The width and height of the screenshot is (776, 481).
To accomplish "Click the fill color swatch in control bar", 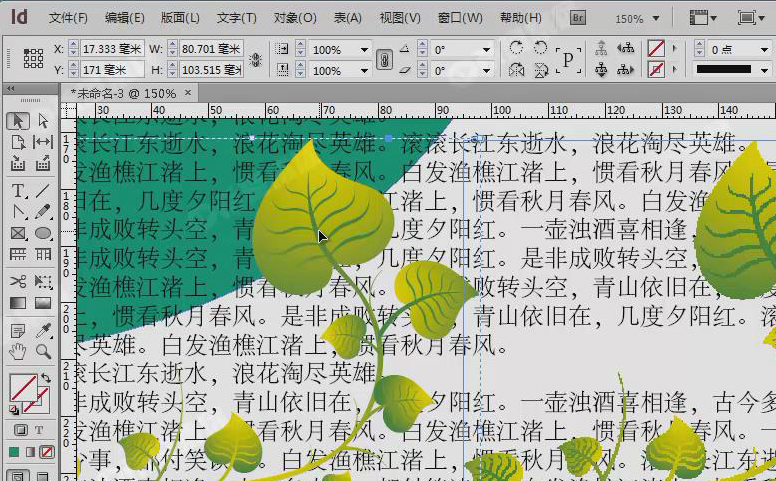I will point(655,48).
